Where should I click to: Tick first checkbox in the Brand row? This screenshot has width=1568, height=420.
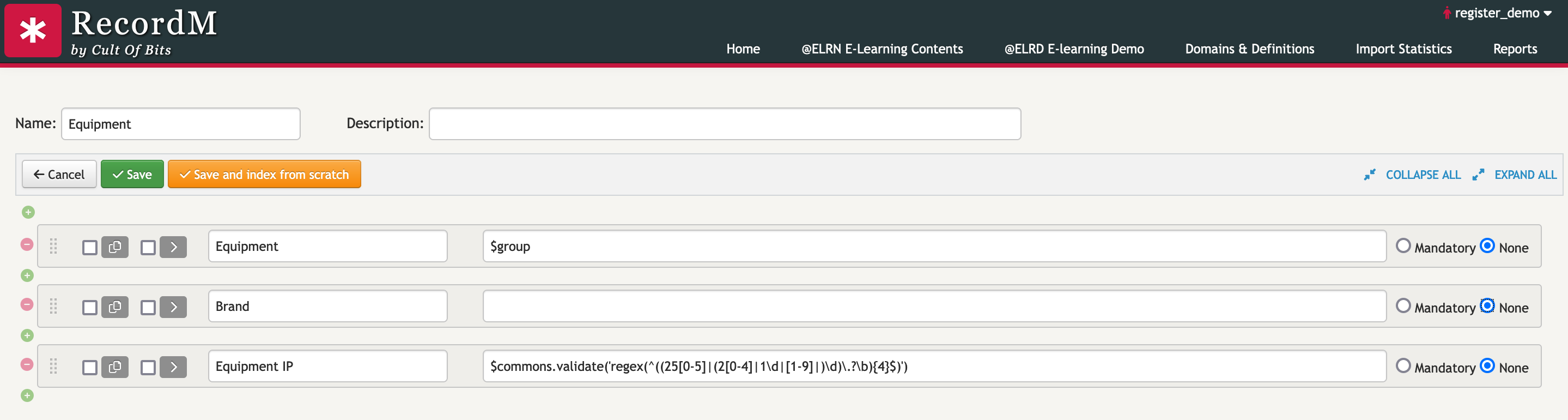(89, 307)
